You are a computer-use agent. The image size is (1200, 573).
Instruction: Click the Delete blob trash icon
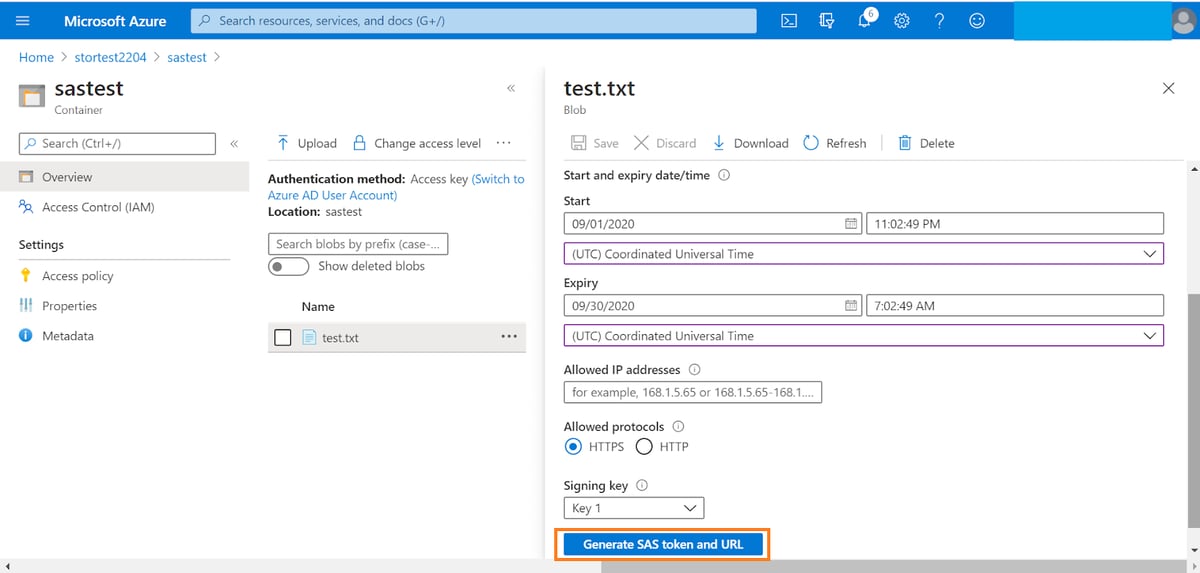pyautogui.click(x=905, y=143)
